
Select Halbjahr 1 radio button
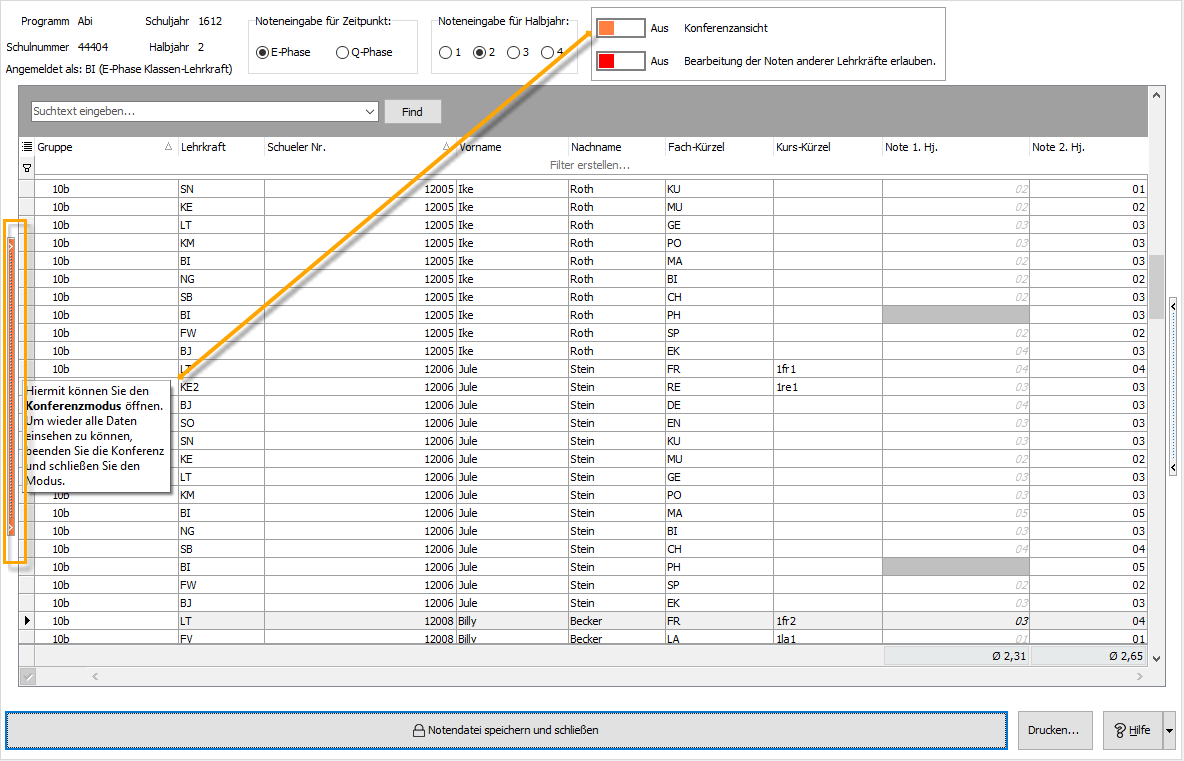445,52
